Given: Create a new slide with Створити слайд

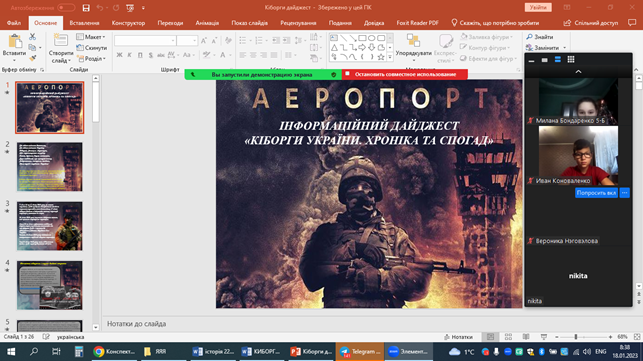Looking at the screenshot, I should coord(61,48).
